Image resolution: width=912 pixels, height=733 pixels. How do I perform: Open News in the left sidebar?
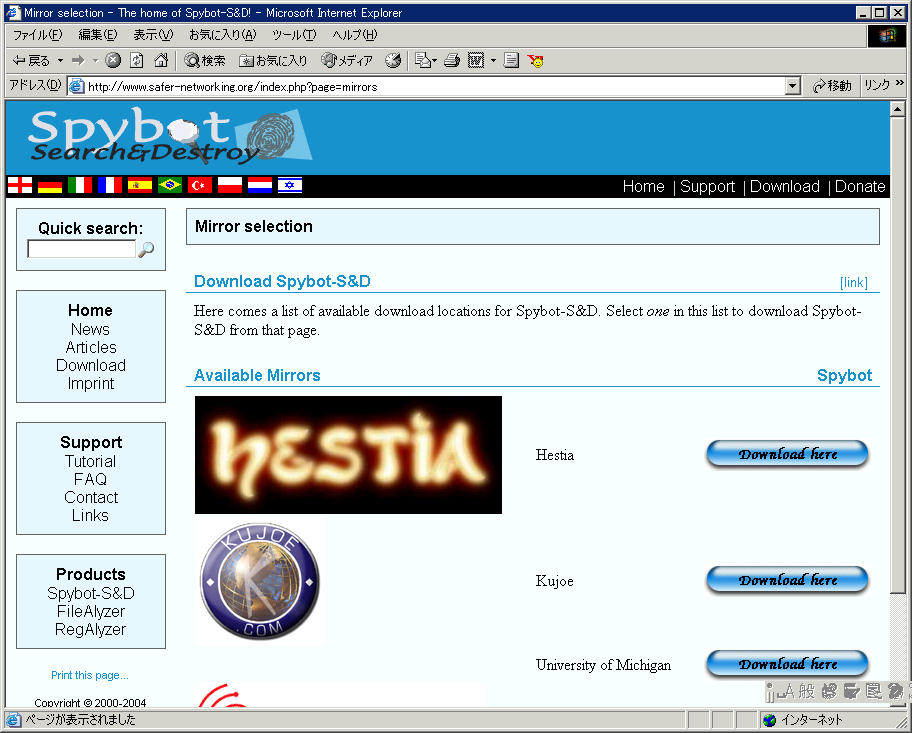(x=90, y=329)
